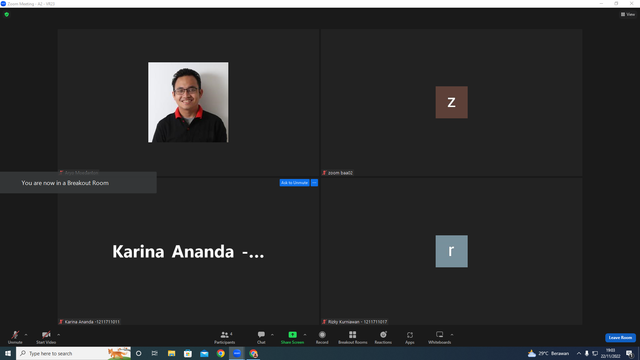Open Whiteboards
640x360 pixels.
[x=439, y=337]
